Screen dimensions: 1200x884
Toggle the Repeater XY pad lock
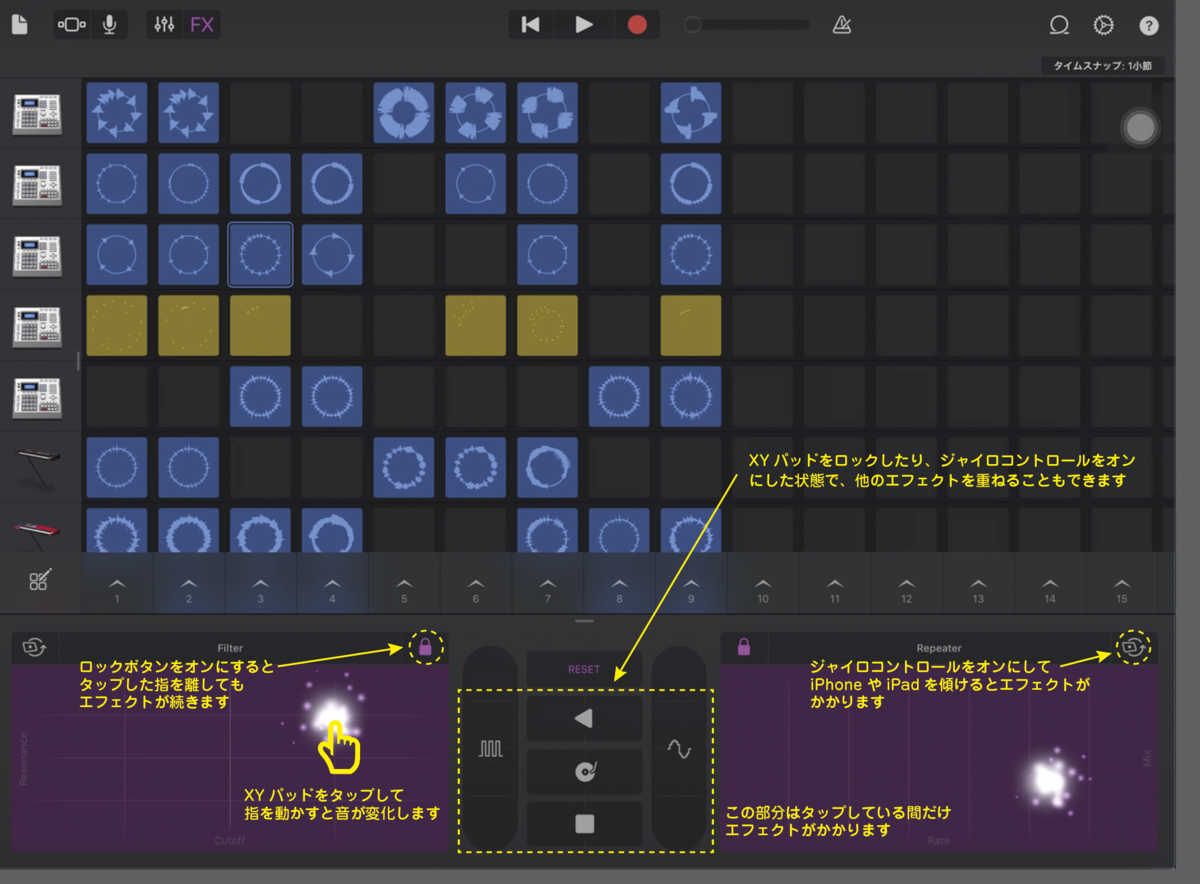click(x=743, y=647)
